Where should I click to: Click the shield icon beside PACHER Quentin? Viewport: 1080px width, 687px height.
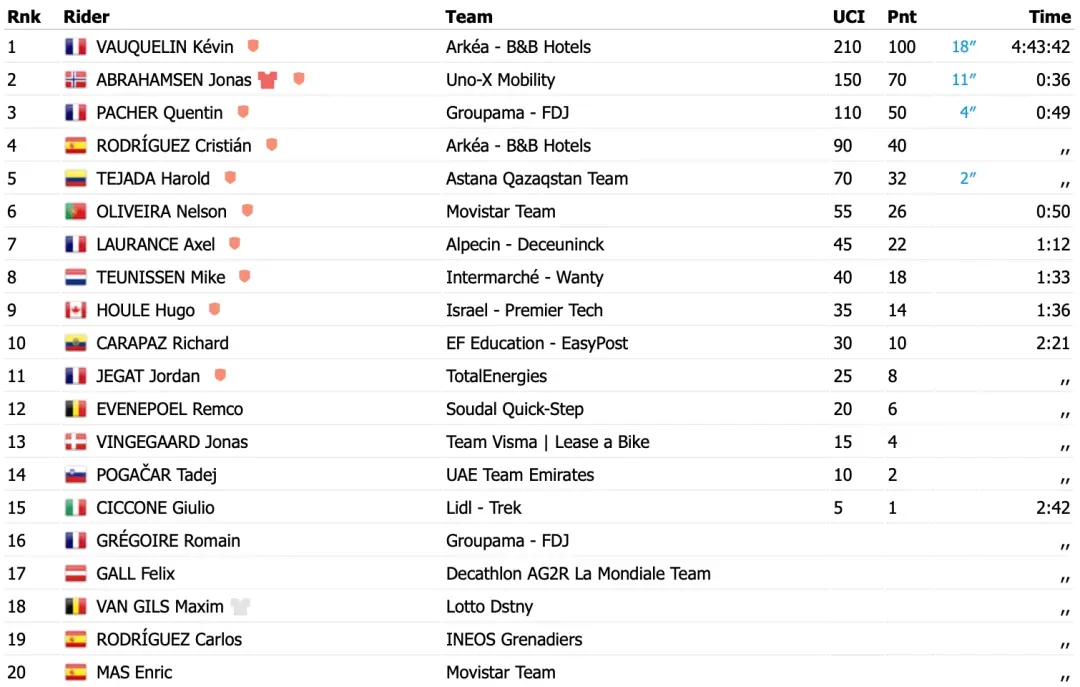pyautogui.click(x=242, y=112)
